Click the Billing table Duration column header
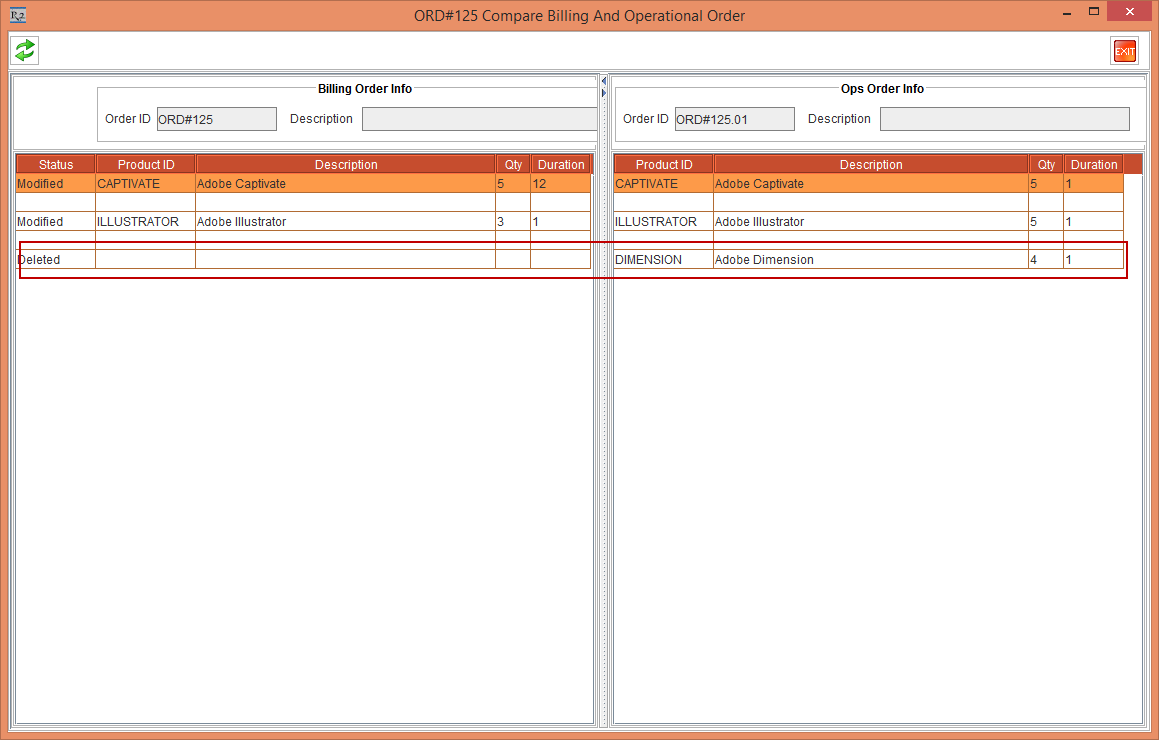Viewport: 1159px width, 740px height. (561, 165)
